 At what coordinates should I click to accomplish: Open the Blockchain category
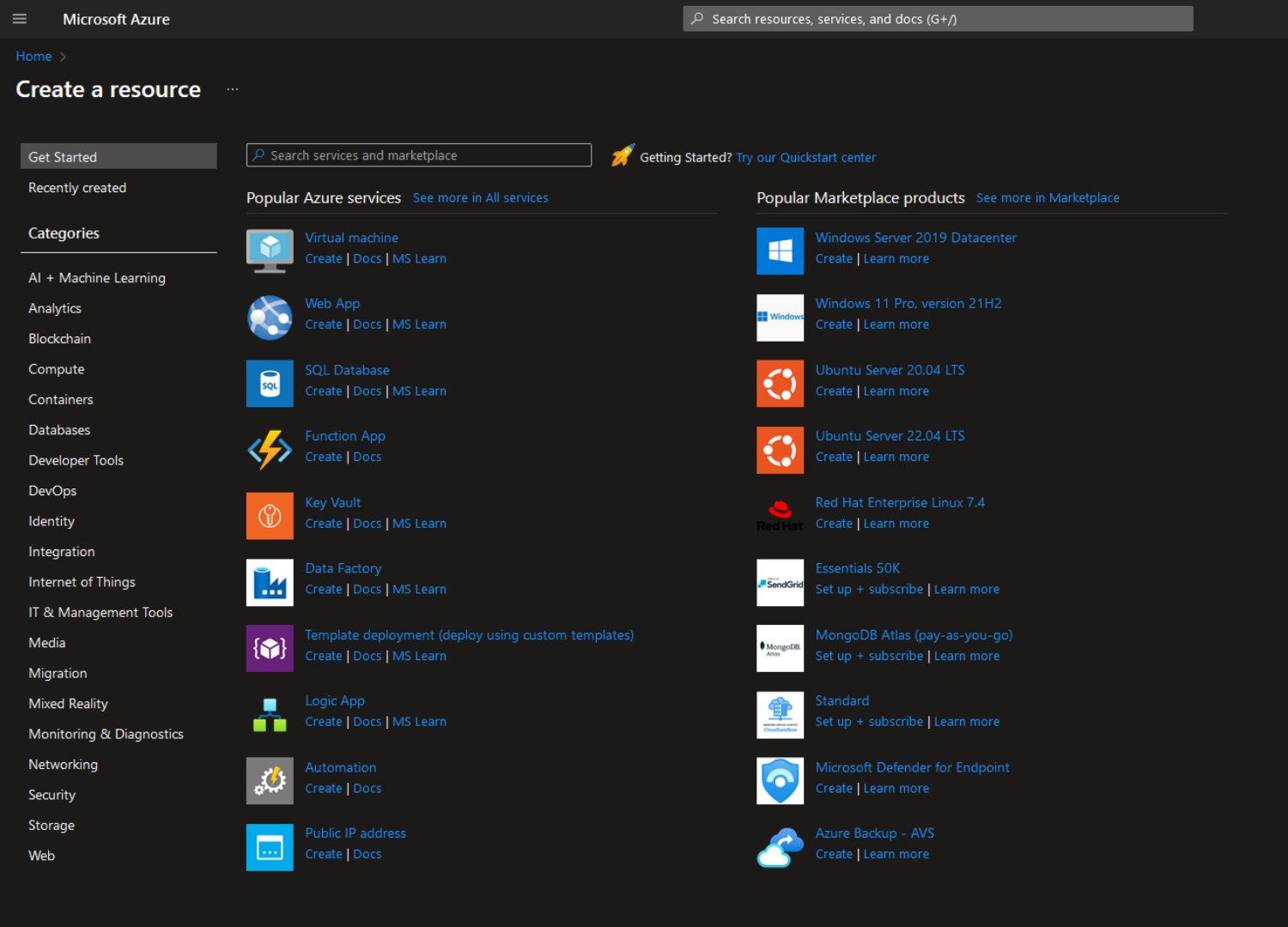pos(59,339)
